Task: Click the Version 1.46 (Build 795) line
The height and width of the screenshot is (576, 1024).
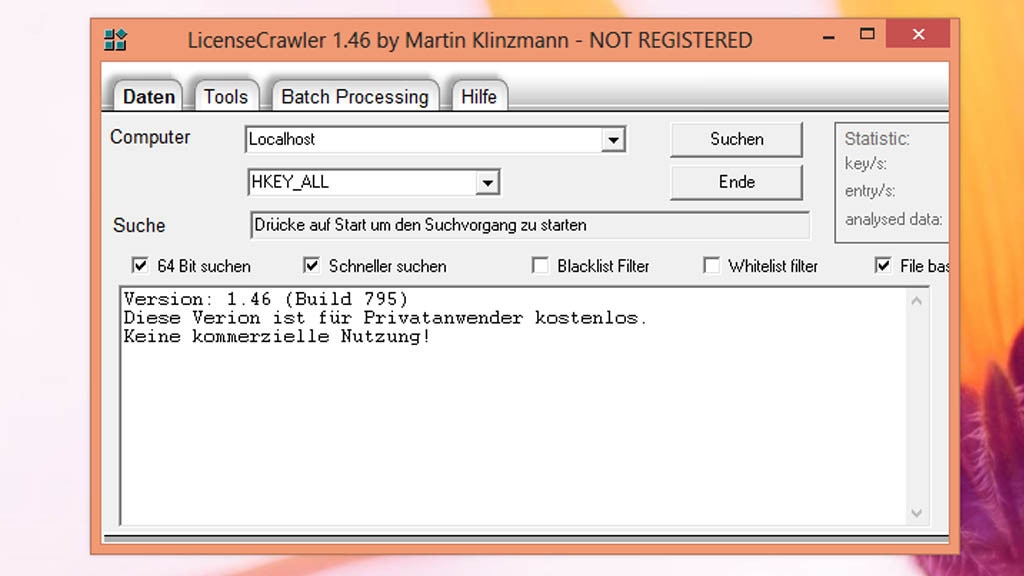Action: [266, 299]
